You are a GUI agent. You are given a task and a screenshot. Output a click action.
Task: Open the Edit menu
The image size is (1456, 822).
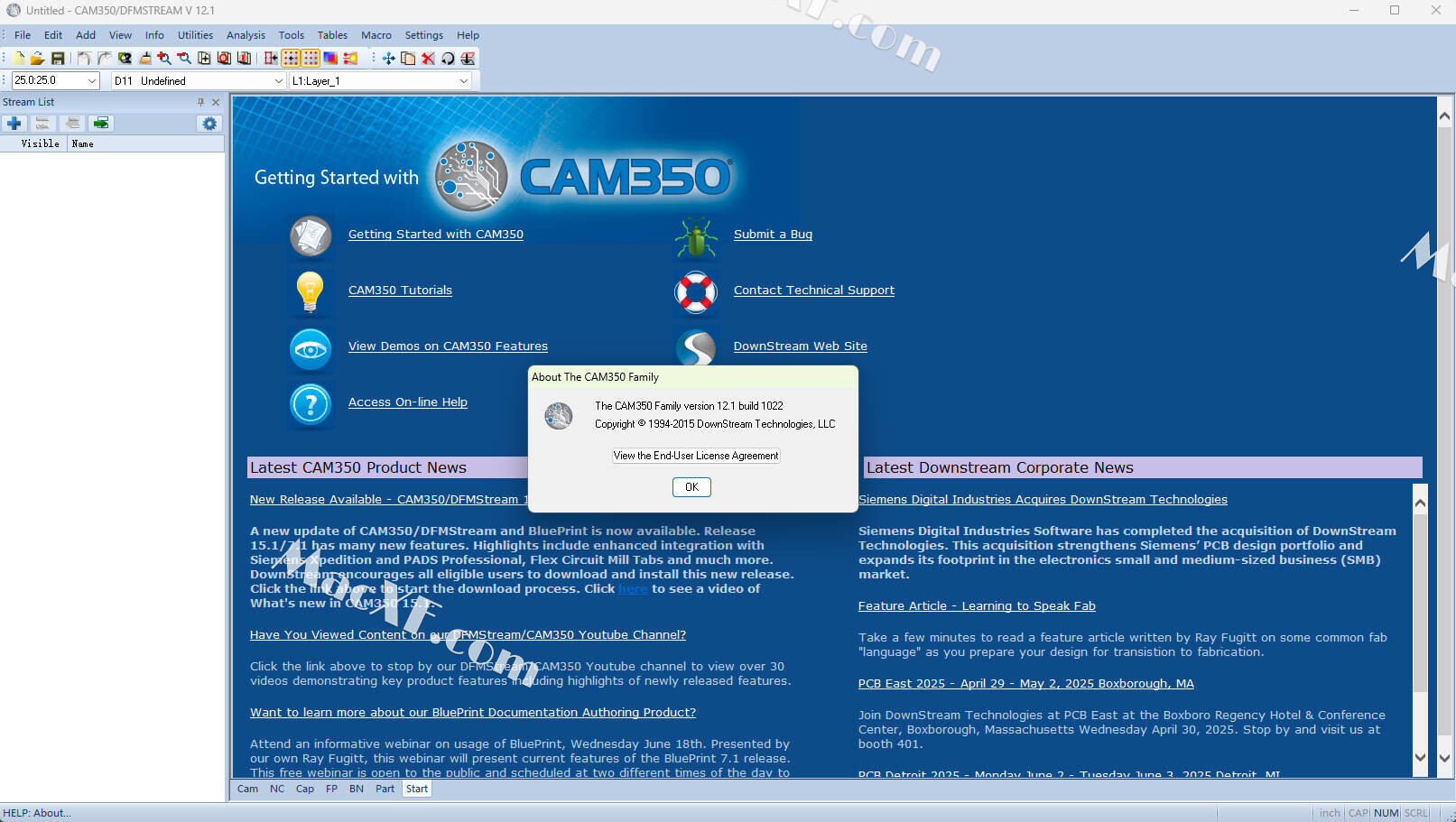53,35
